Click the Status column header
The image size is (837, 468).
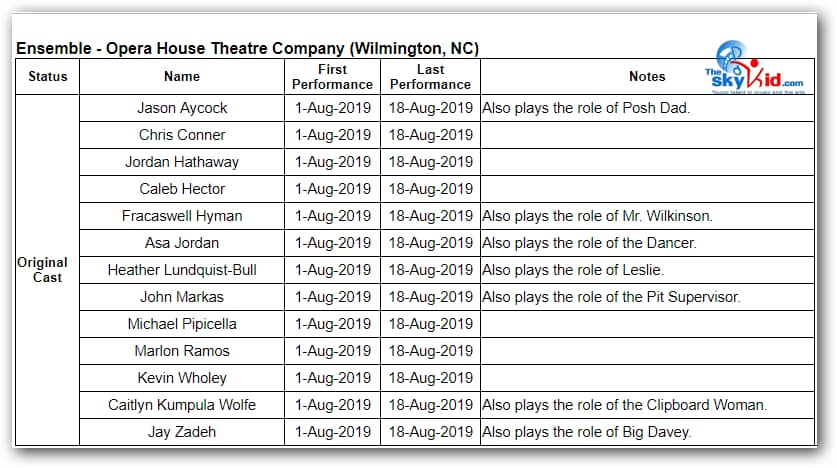[x=48, y=77]
